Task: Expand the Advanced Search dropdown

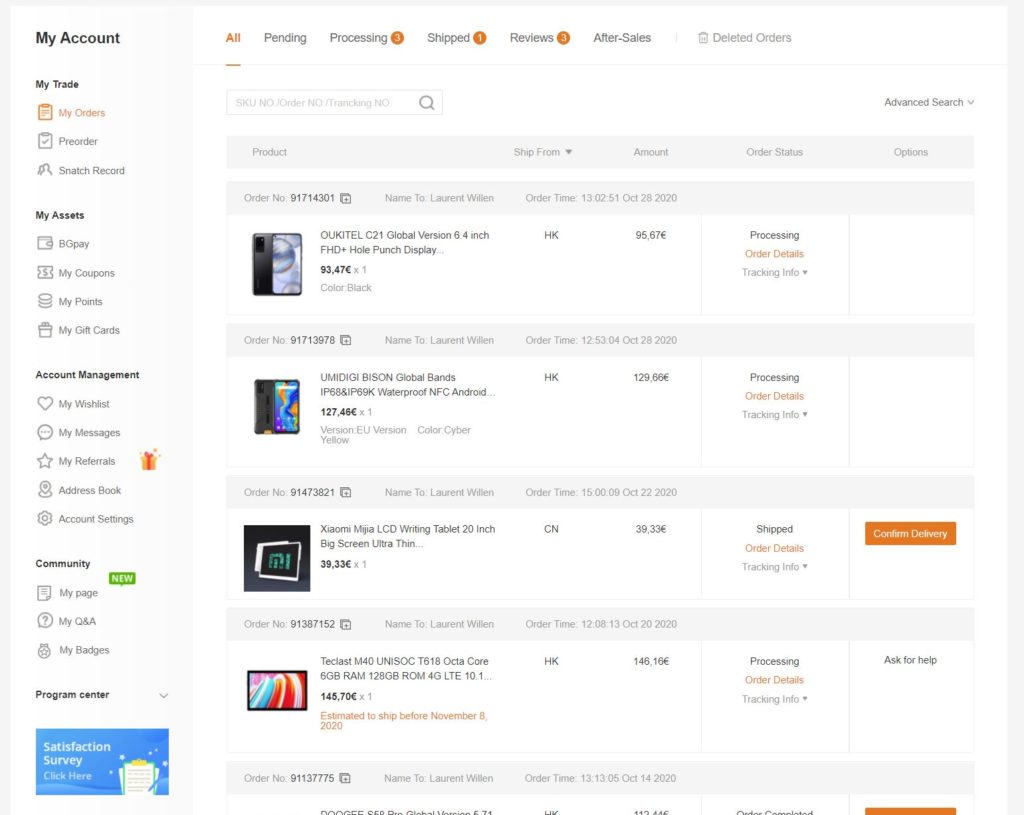Action: click(x=928, y=102)
